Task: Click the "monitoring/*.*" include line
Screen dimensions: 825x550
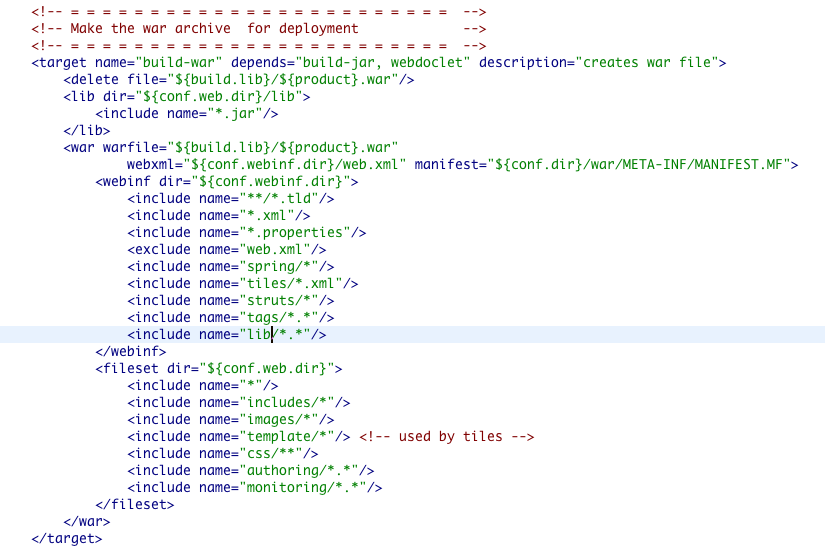Action: (255, 487)
